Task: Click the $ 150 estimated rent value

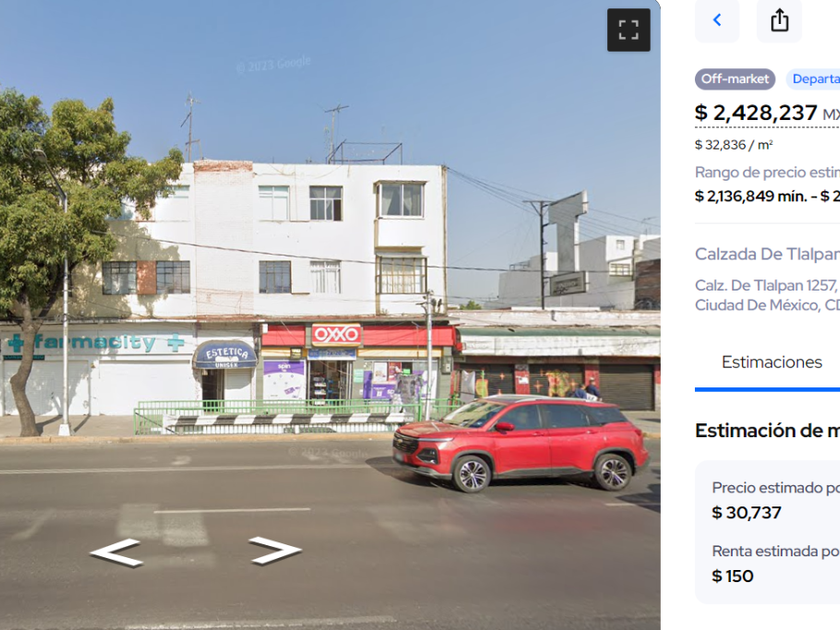Action: click(732, 576)
